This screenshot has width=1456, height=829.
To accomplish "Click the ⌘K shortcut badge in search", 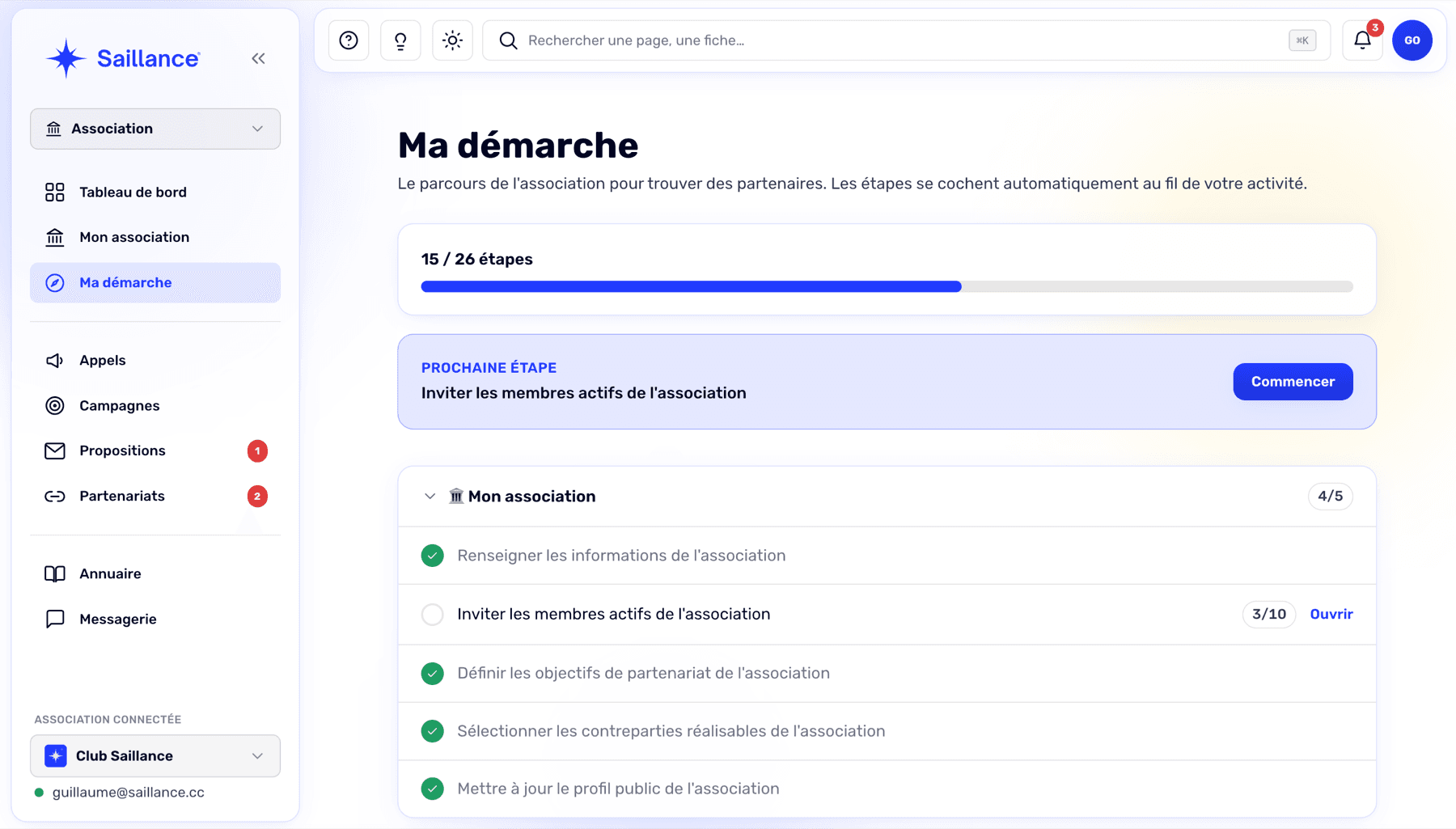I will click(1302, 40).
